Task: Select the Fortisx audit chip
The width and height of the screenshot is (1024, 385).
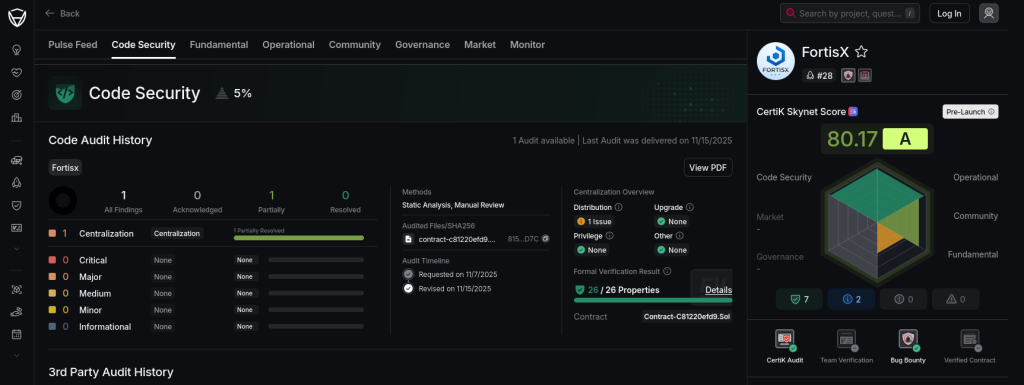Action: (x=65, y=168)
